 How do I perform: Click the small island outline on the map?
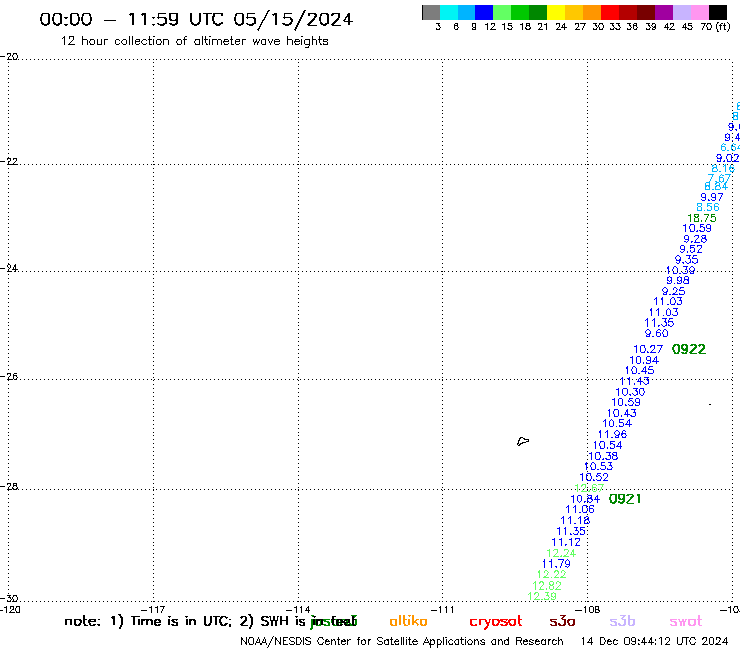tap(523, 441)
